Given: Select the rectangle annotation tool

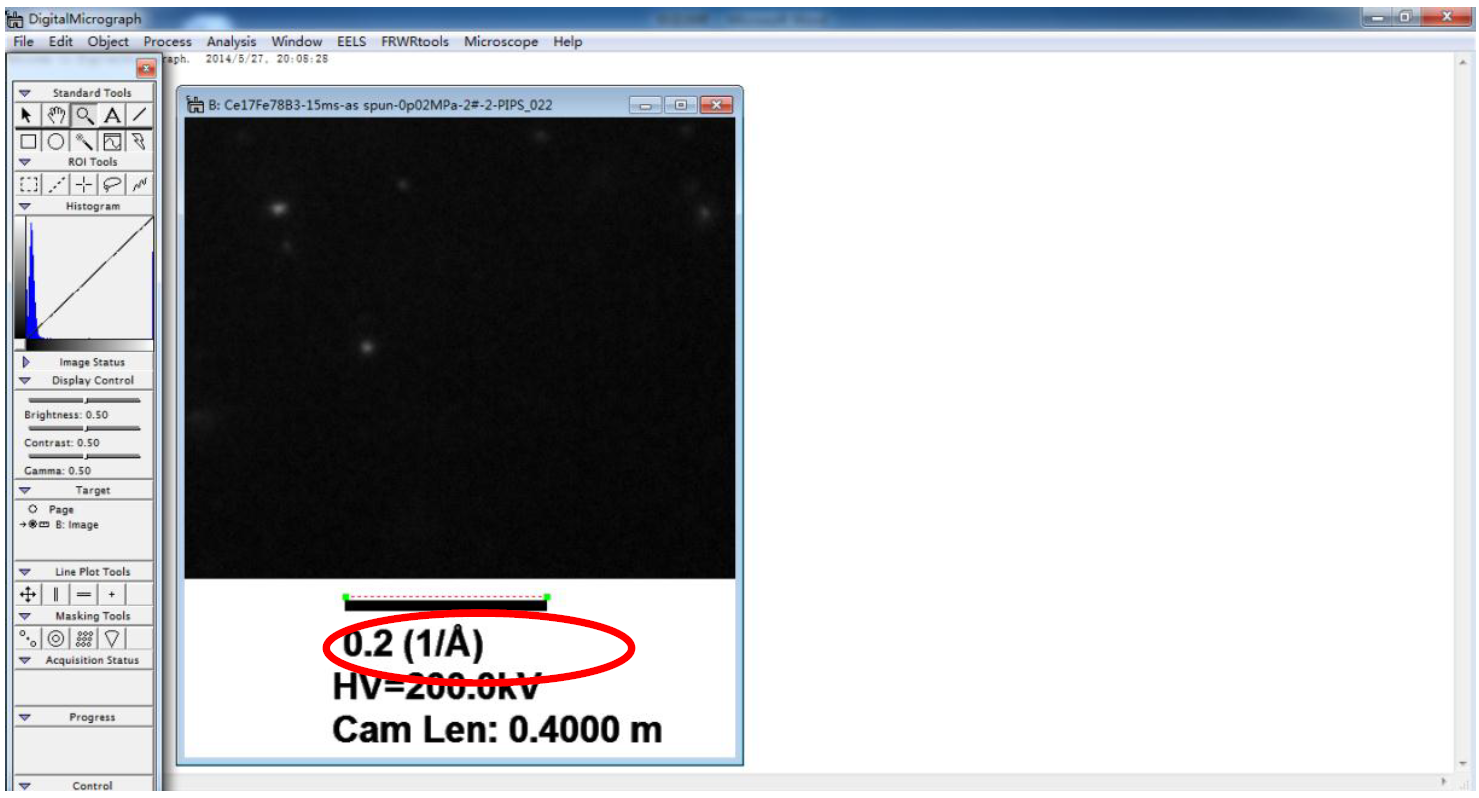Looking at the screenshot, I should [28, 142].
